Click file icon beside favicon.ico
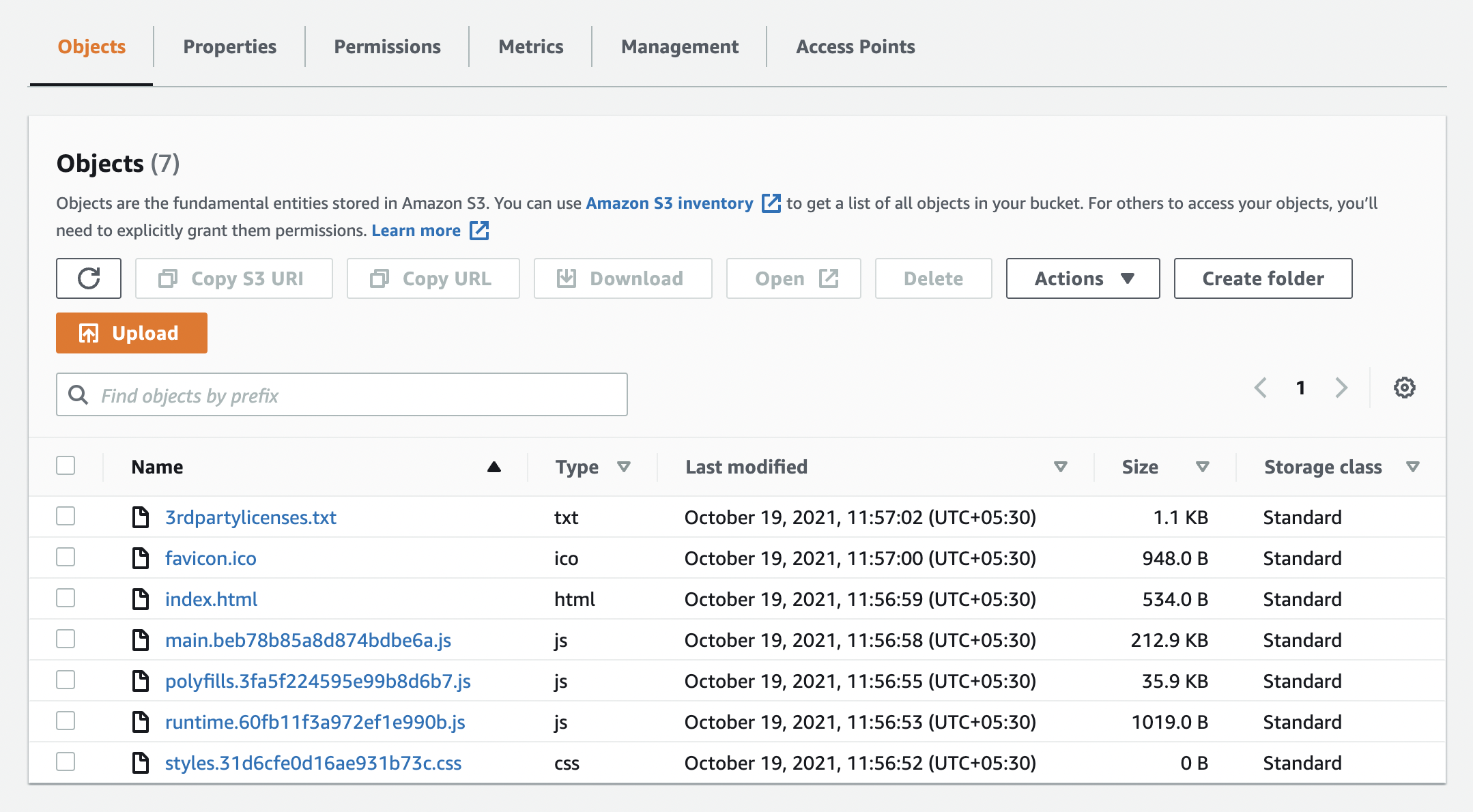This screenshot has height=812, width=1473. tap(141, 558)
